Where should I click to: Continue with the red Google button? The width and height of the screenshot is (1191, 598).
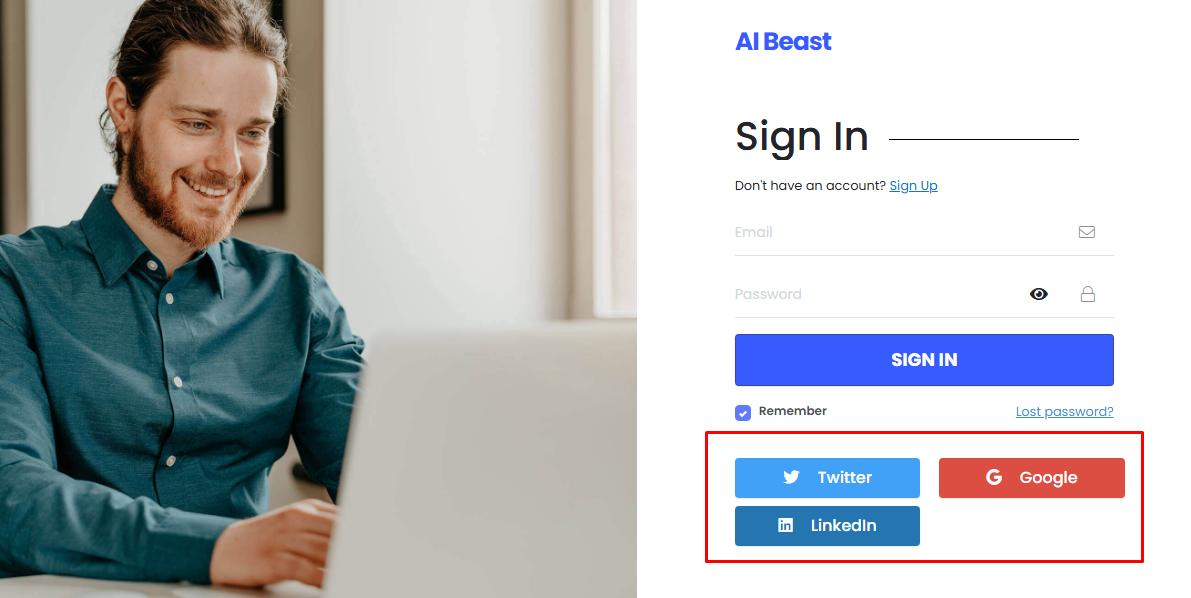point(1031,478)
